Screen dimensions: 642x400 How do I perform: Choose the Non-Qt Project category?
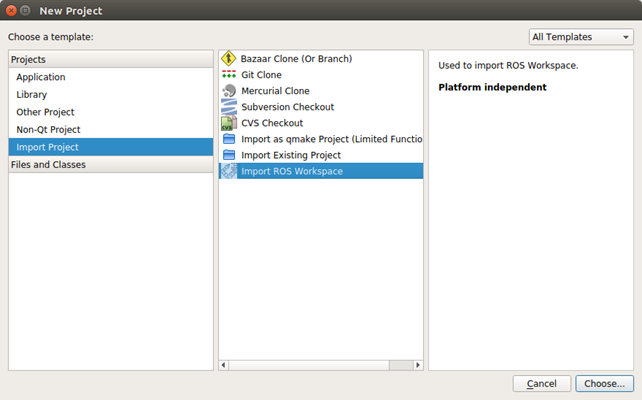tap(111, 129)
